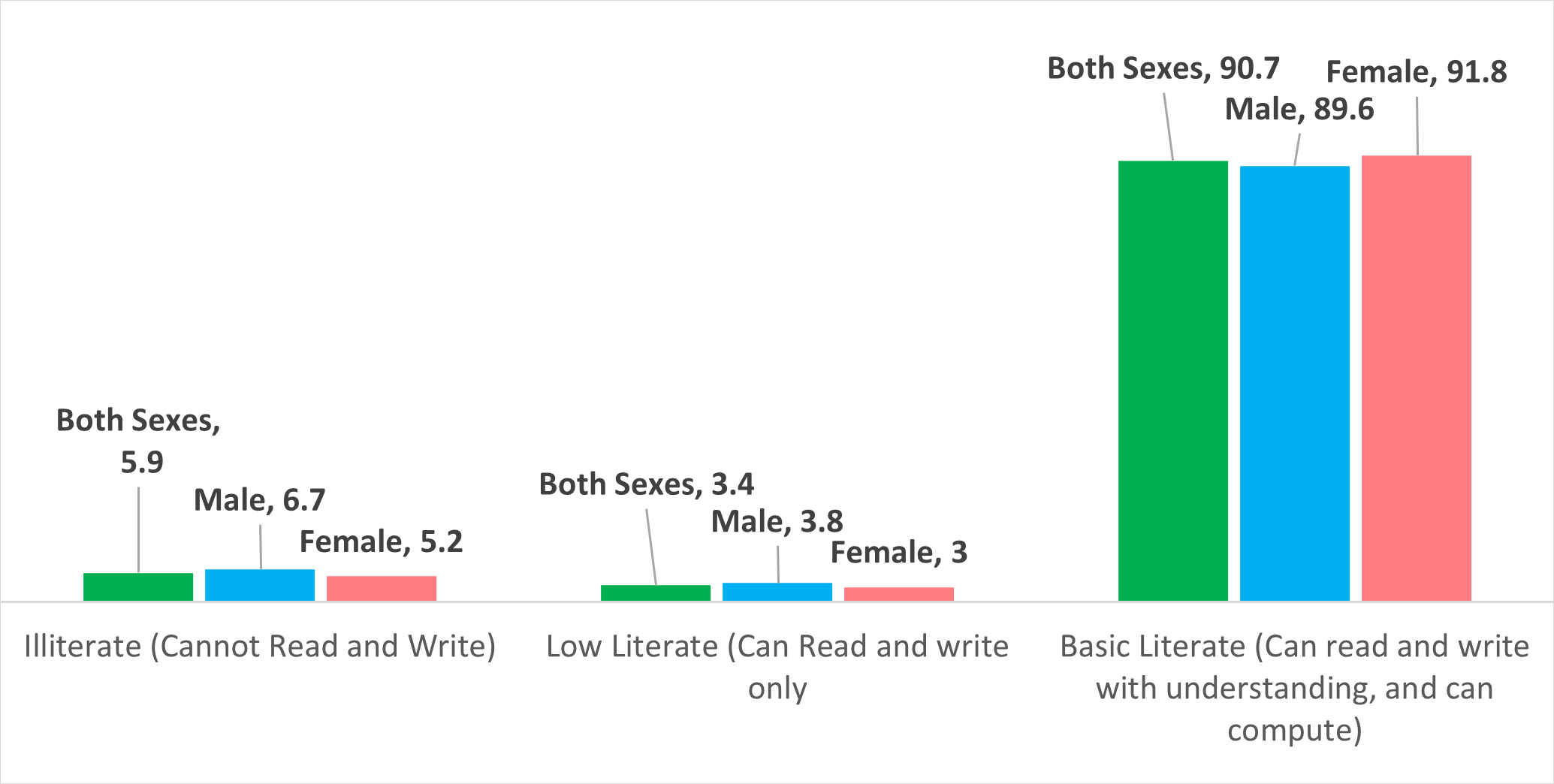Screen dimensions: 1554x784
Task: Click the green Low Literate Both Sexes bar
Action: [x=656, y=593]
